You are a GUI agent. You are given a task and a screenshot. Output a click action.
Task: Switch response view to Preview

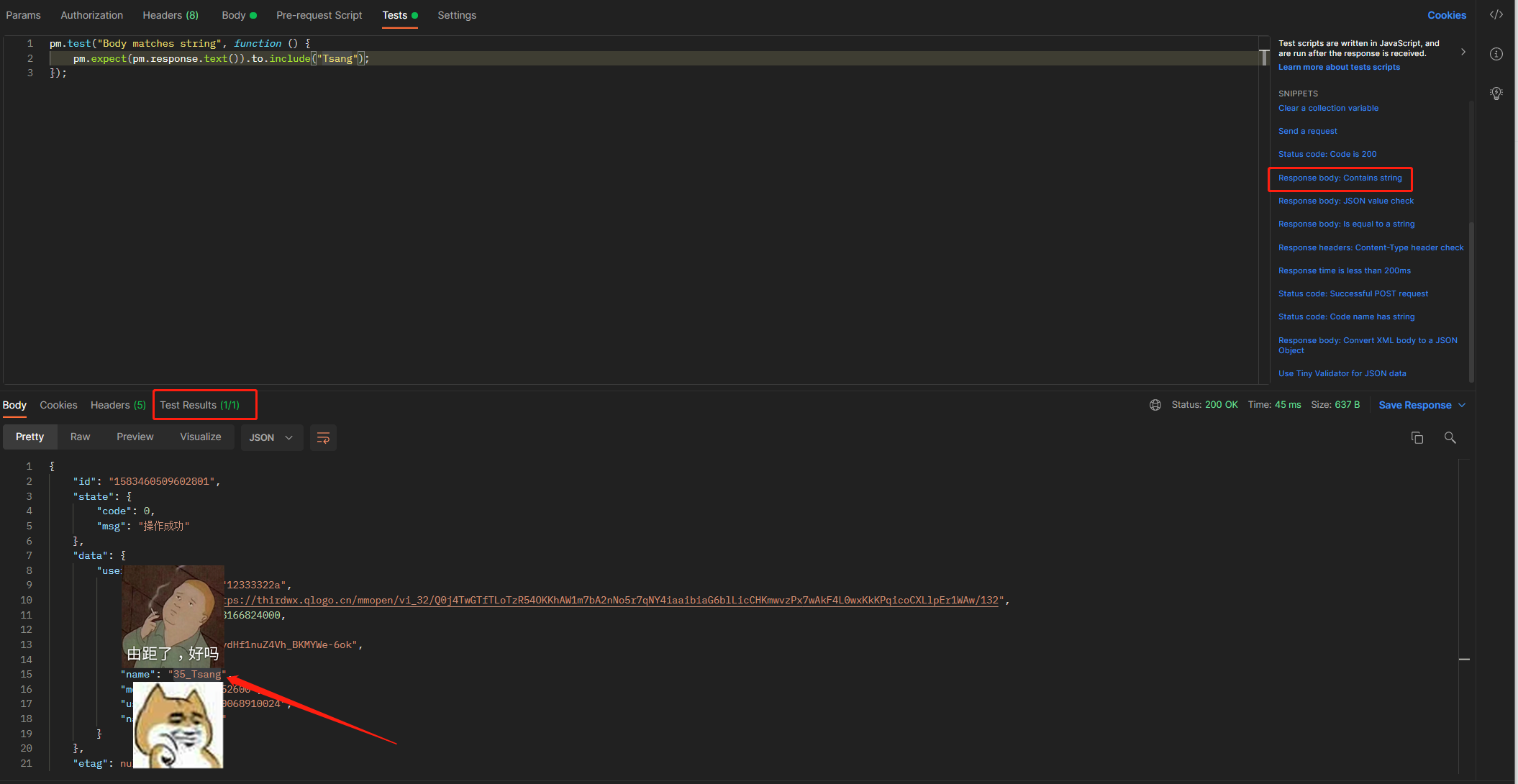tap(135, 437)
